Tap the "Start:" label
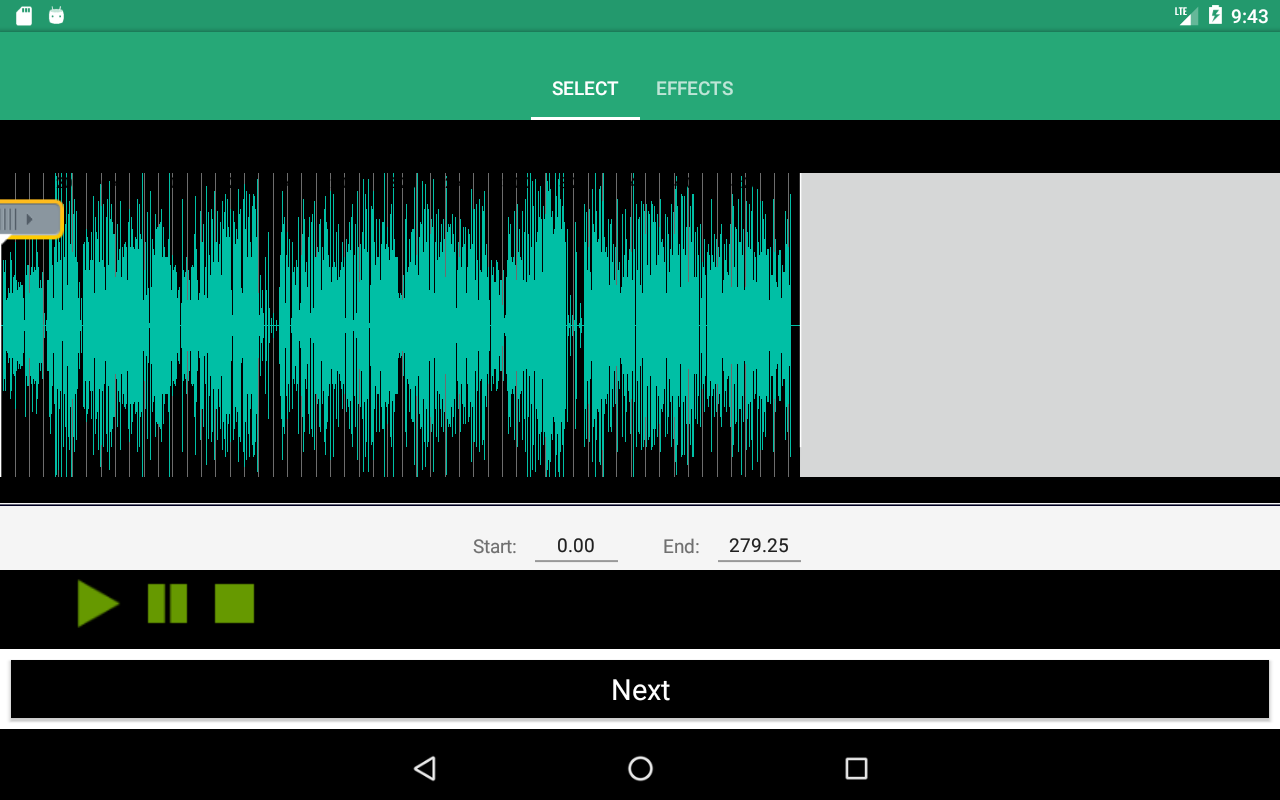 coord(495,547)
